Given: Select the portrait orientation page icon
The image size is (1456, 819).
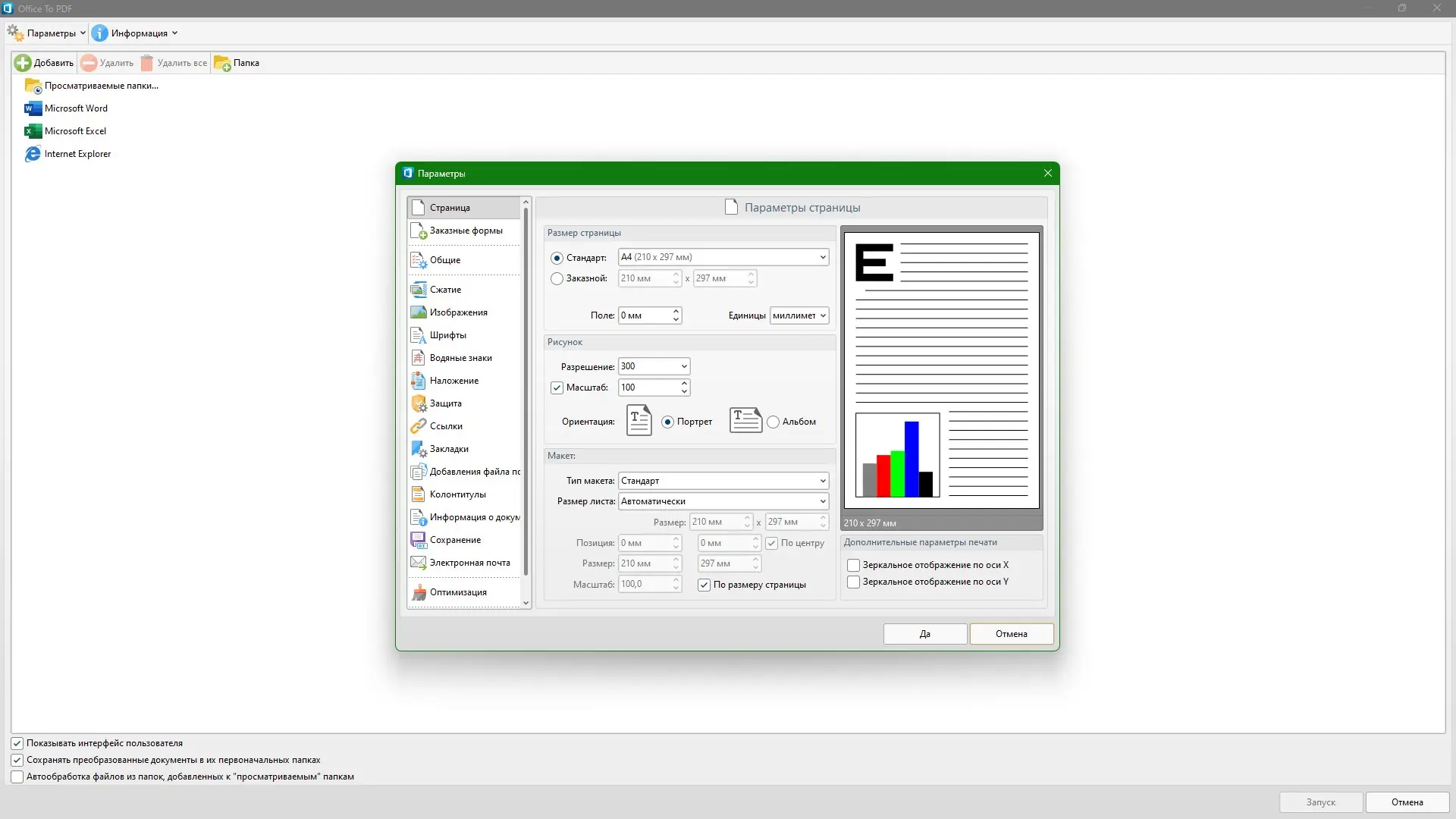Looking at the screenshot, I should tap(639, 421).
